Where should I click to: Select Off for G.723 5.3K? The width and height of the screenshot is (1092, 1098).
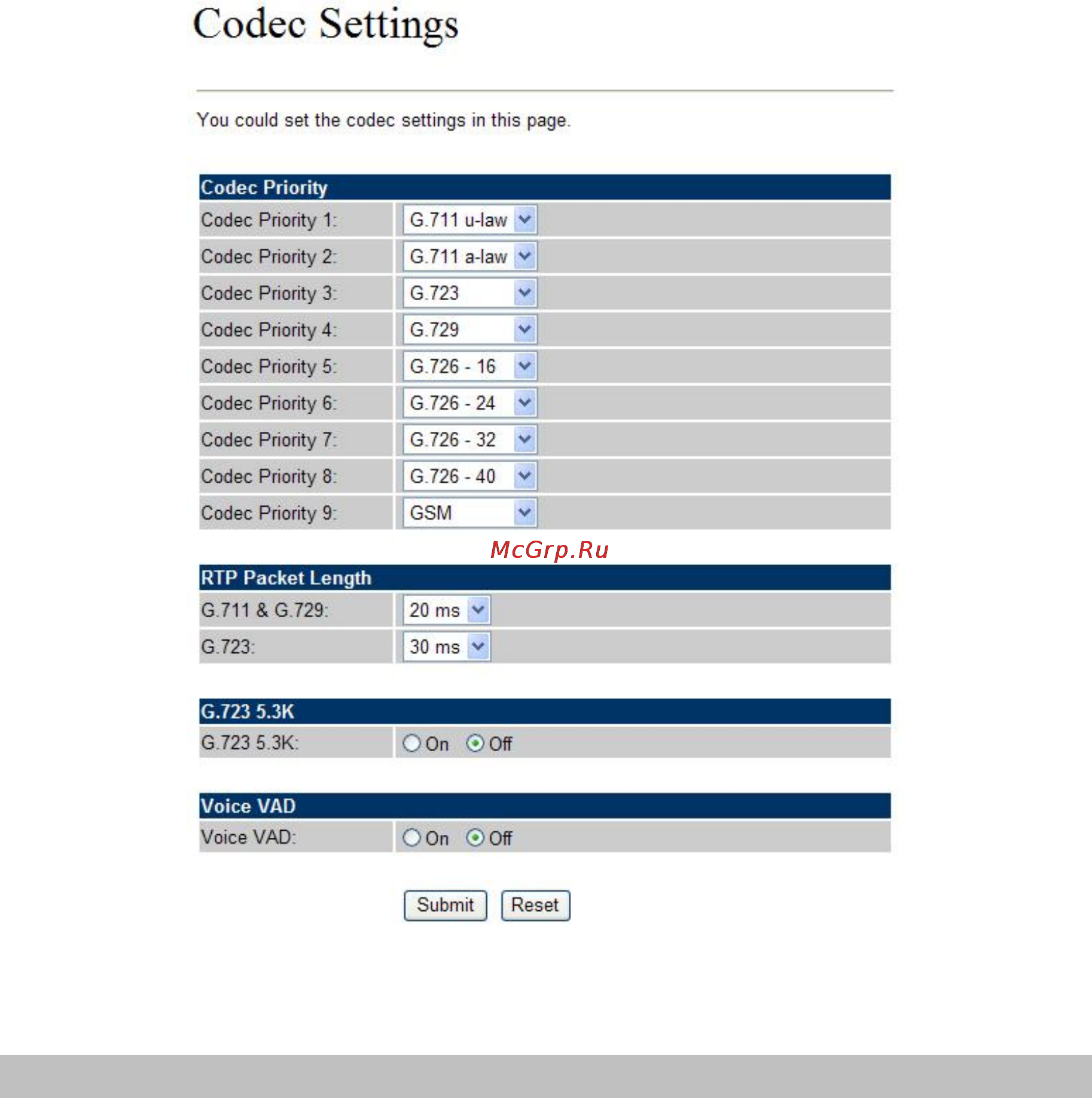click(x=475, y=743)
